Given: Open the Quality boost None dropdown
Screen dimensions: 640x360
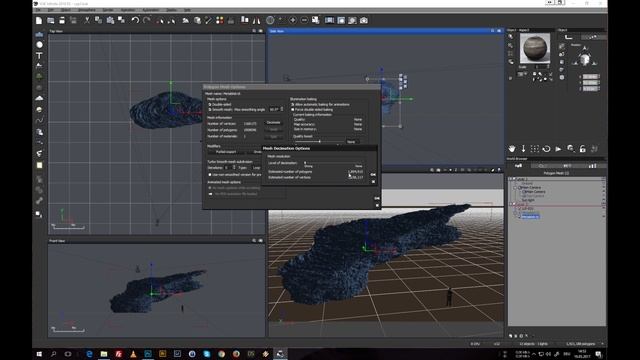Looking at the screenshot, I should (x=353, y=142).
